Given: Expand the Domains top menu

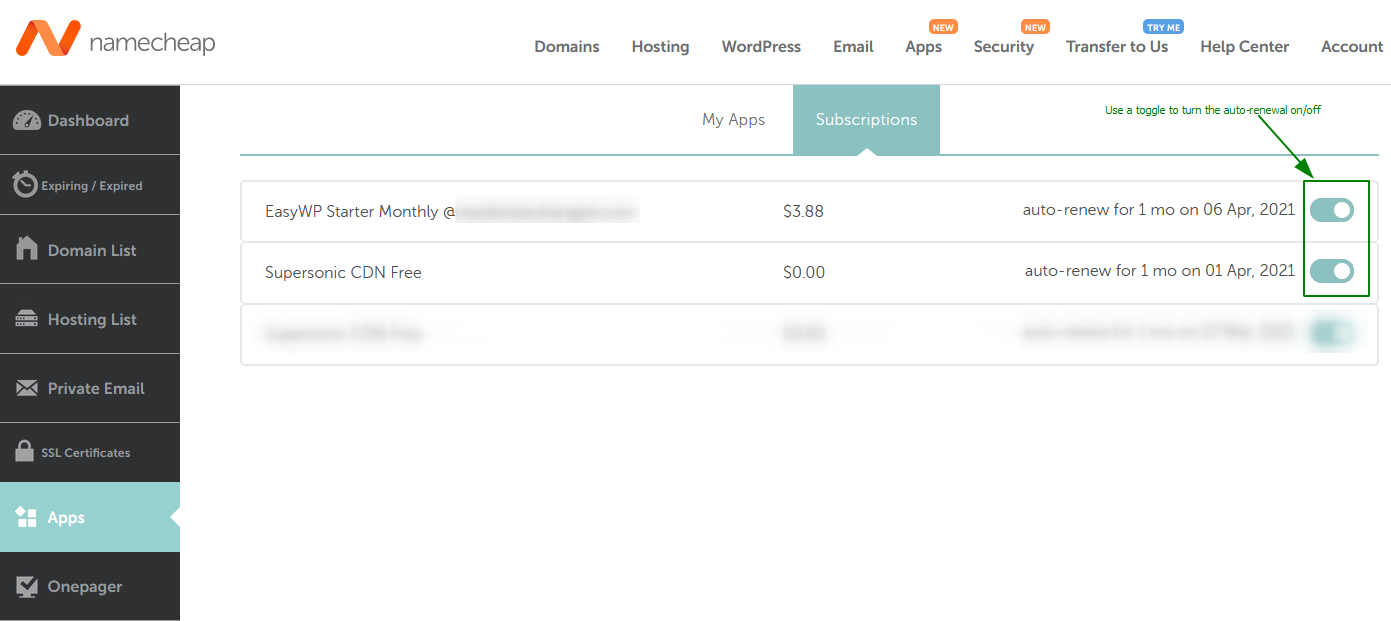Looking at the screenshot, I should (x=567, y=46).
